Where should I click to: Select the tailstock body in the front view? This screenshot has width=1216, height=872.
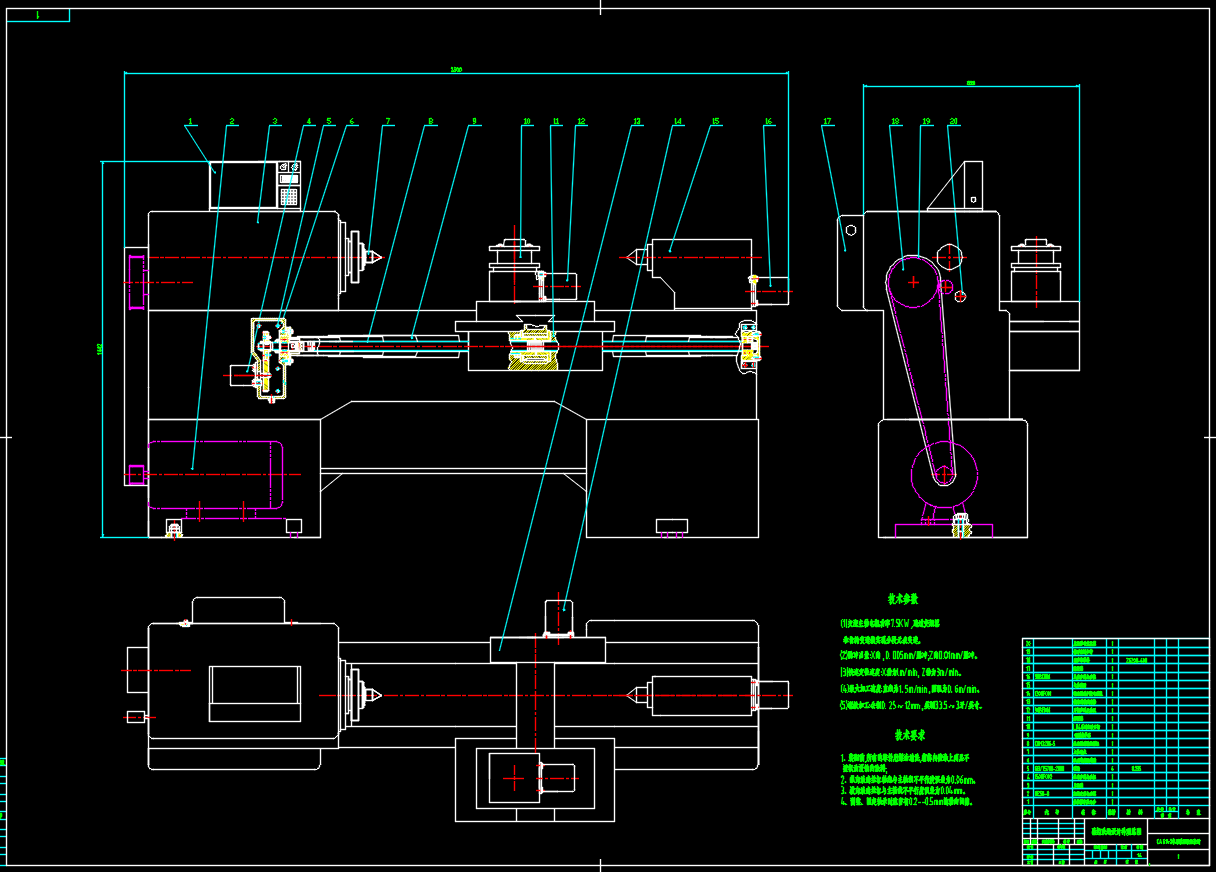point(700,272)
